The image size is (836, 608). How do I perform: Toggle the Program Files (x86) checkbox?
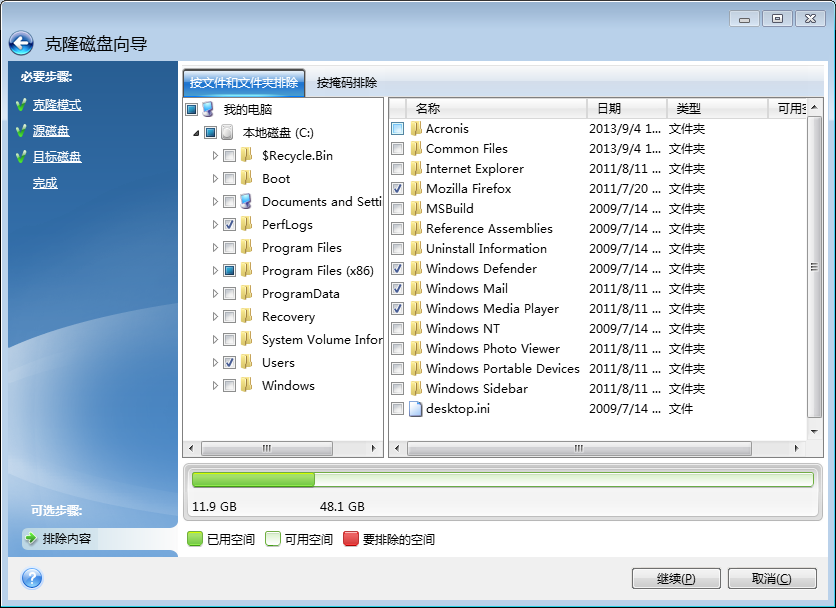pyautogui.click(x=229, y=270)
